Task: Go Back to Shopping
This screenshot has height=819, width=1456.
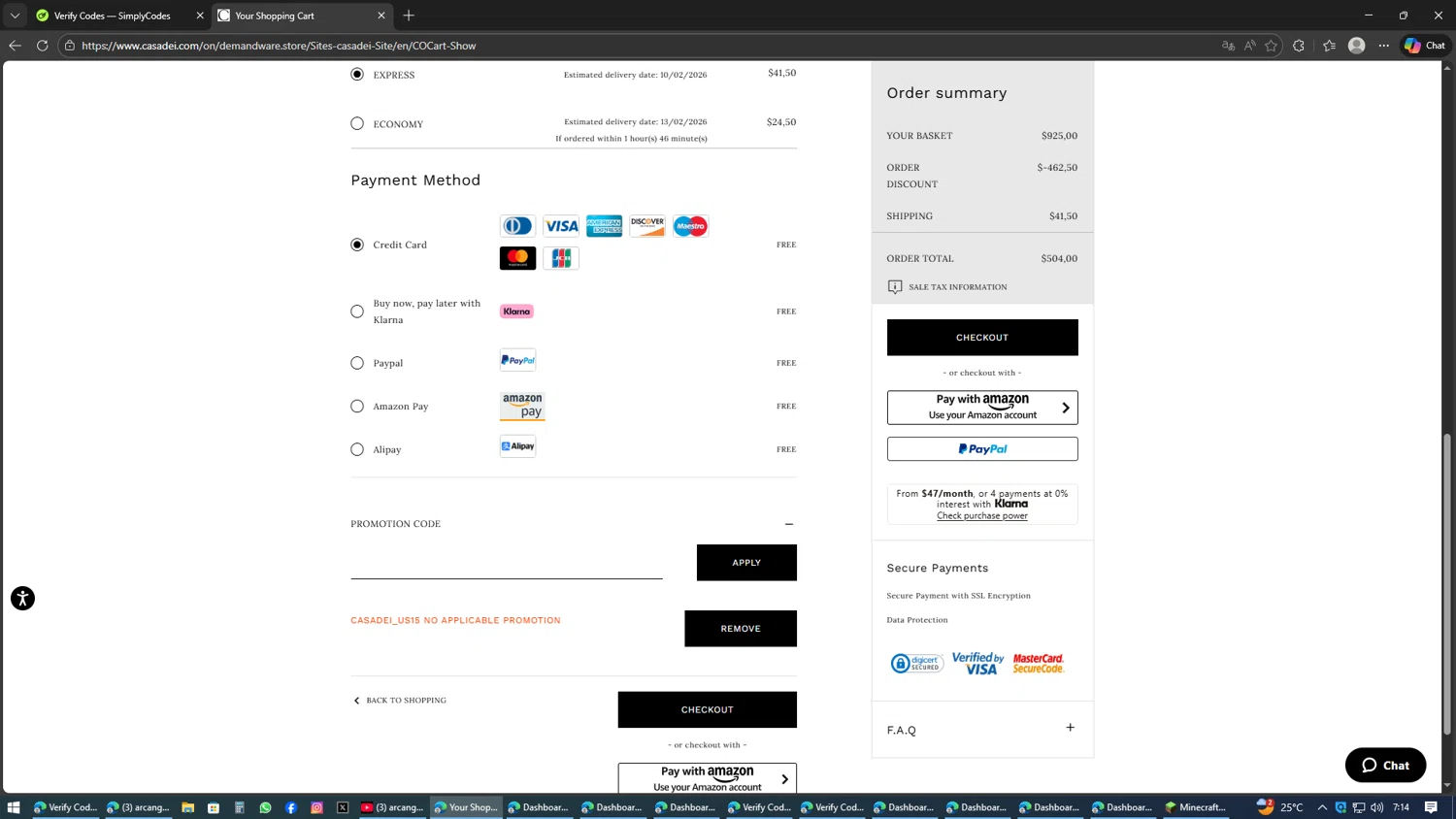Action: tap(400, 701)
